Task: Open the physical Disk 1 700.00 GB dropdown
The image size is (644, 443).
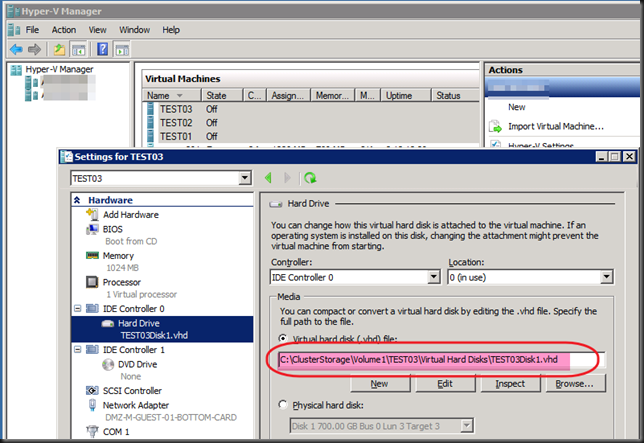Action: coord(467,426)
